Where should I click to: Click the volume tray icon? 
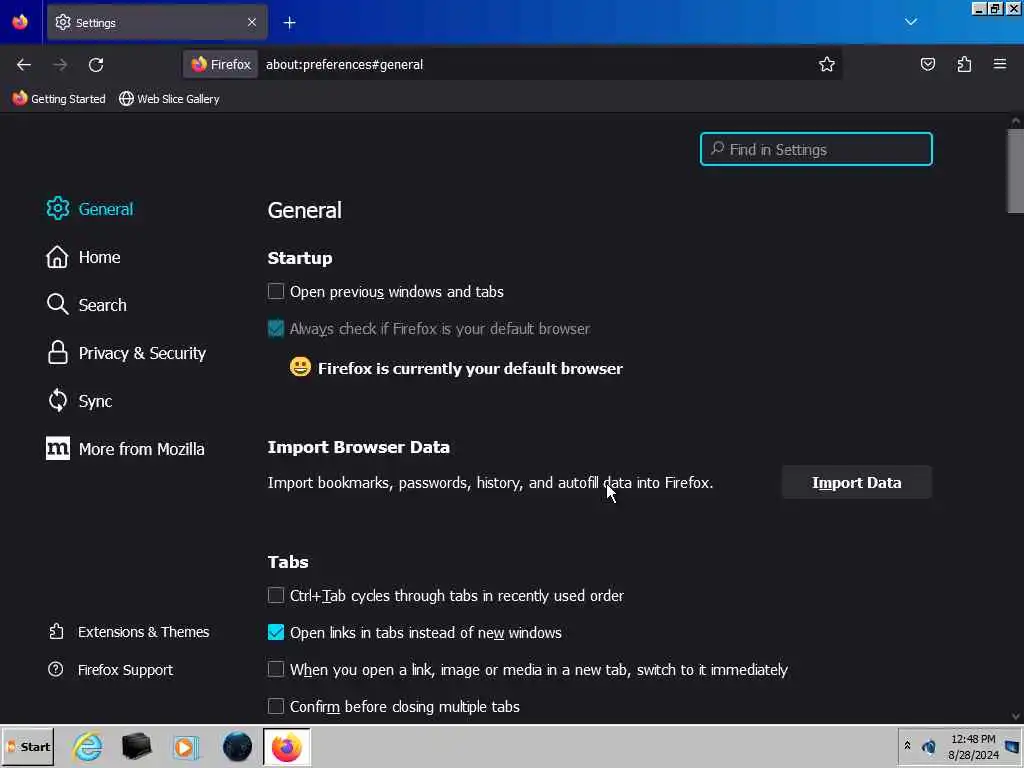tap(928, 746)
